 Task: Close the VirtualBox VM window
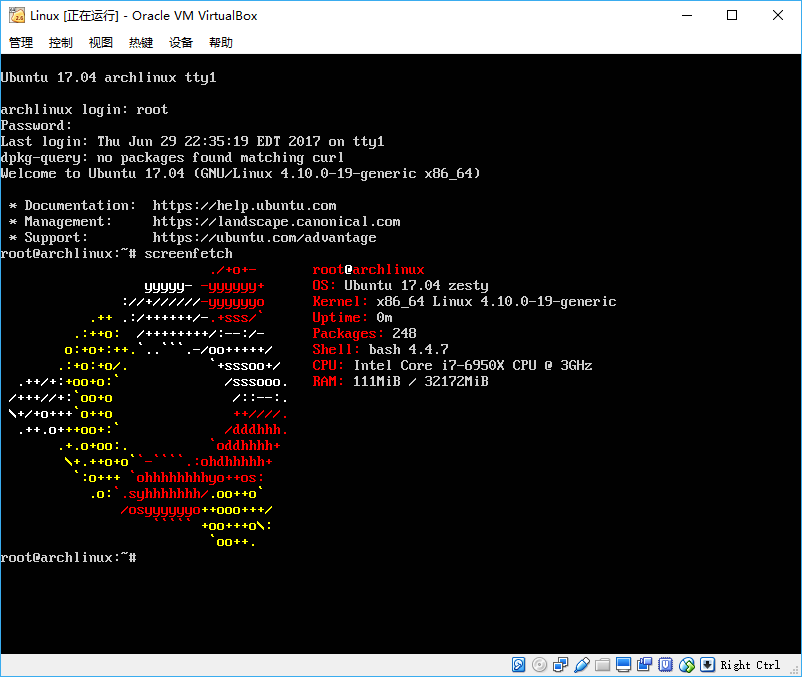[777, 15]
